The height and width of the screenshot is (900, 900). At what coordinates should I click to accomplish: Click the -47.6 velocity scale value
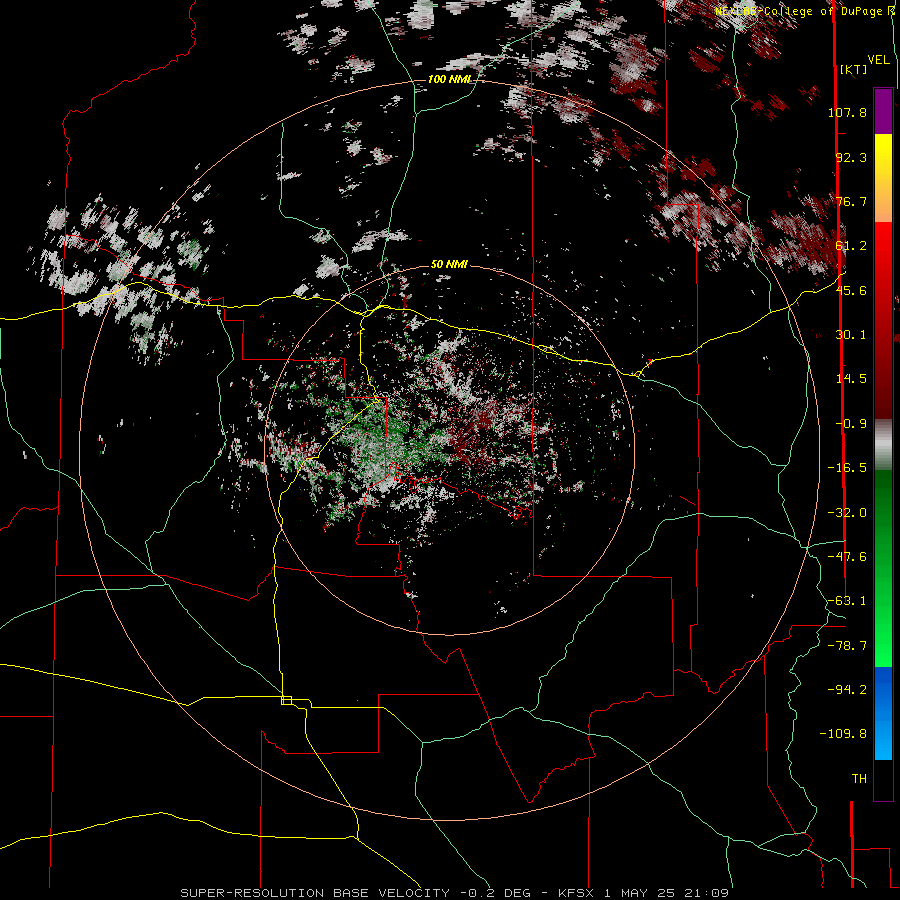(847, 557)
